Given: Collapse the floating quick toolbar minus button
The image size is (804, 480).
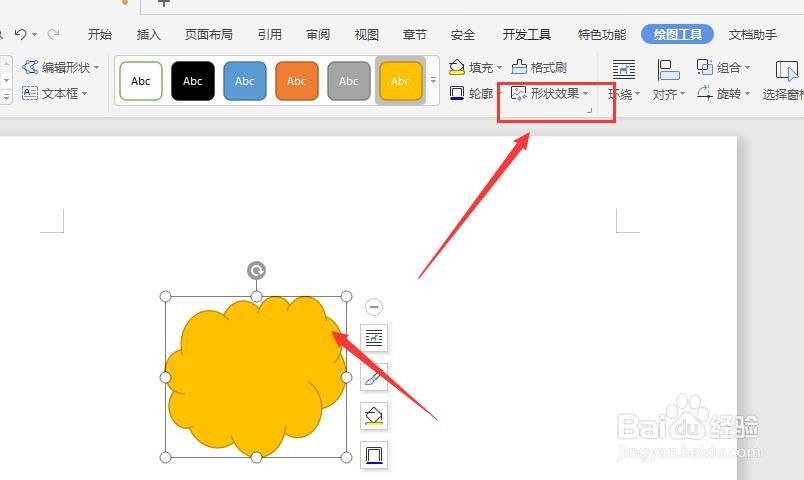Looking at the screenshot, I should (x=374, y=307).
